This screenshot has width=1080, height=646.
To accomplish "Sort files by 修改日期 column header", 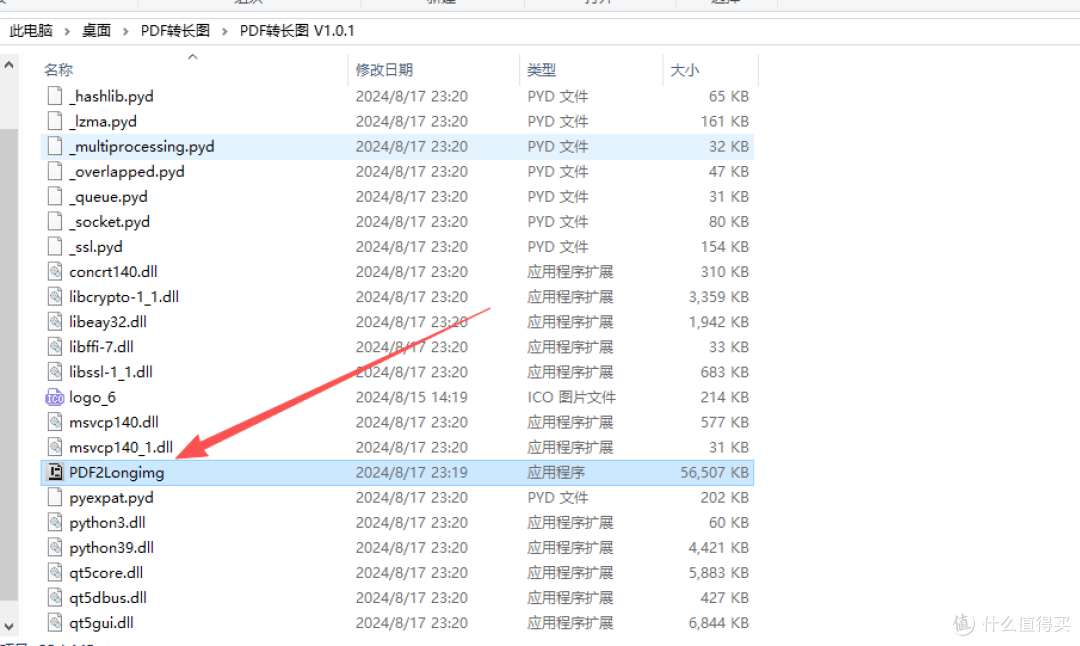I will point(384,70).
